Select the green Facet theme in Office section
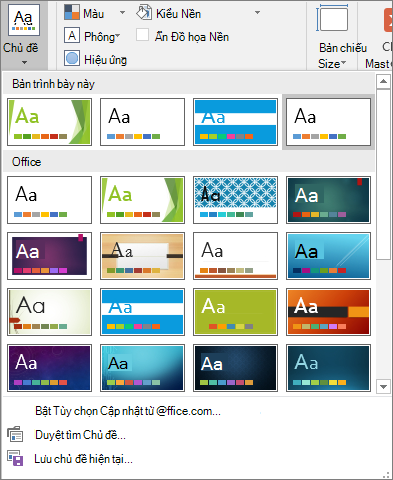 (142, 200)
